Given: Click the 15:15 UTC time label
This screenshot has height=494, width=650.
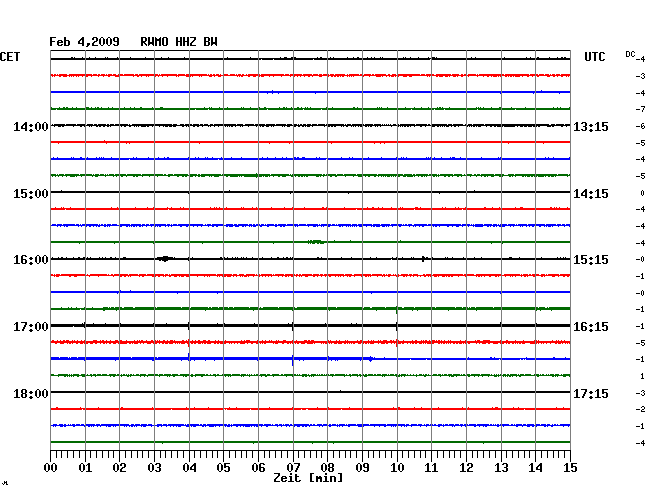Looking at the screenshot, I should [591, 260].
